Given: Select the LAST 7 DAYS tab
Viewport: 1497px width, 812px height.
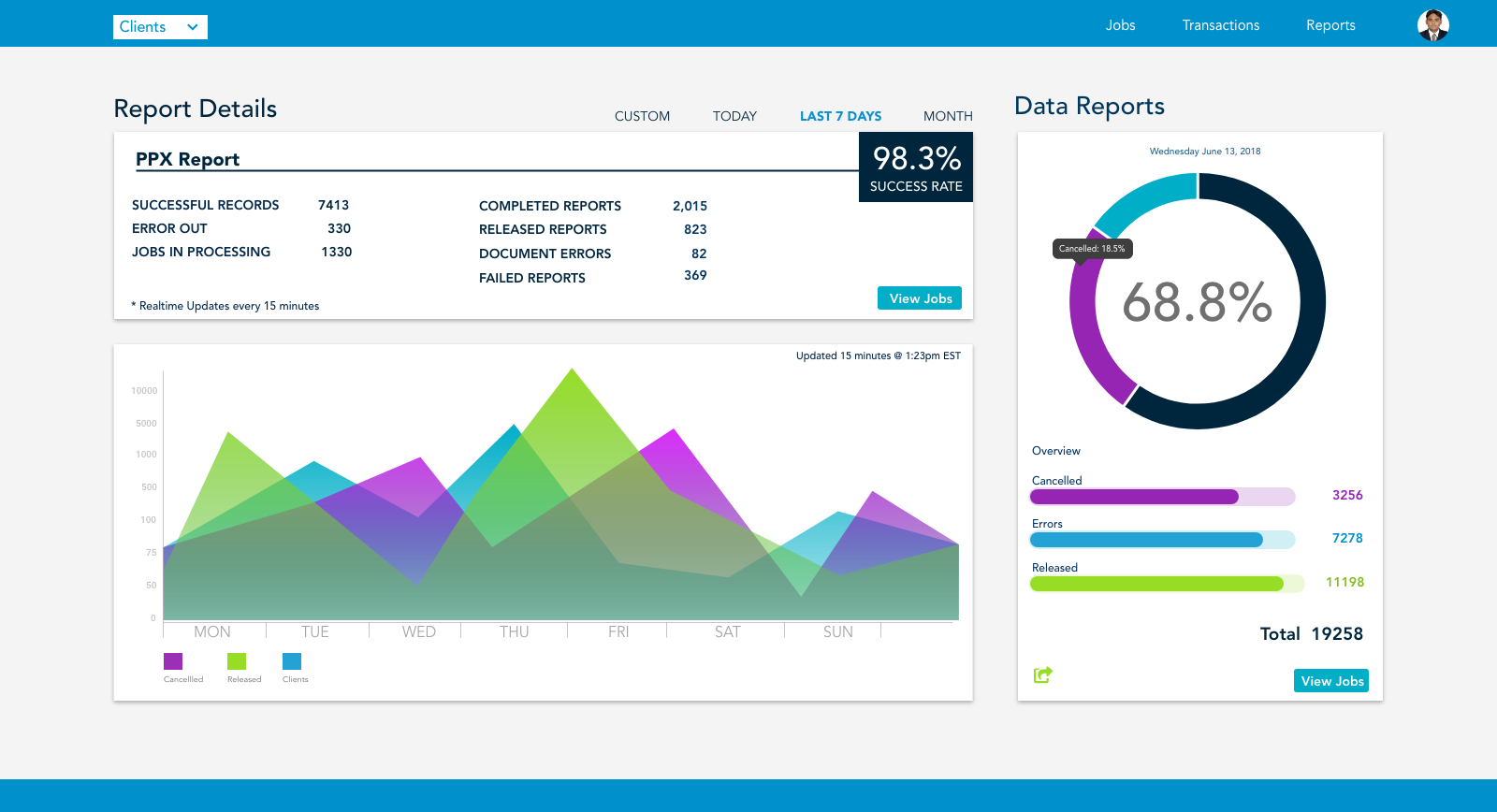Looking at the screenshot, I should point(840,116).
